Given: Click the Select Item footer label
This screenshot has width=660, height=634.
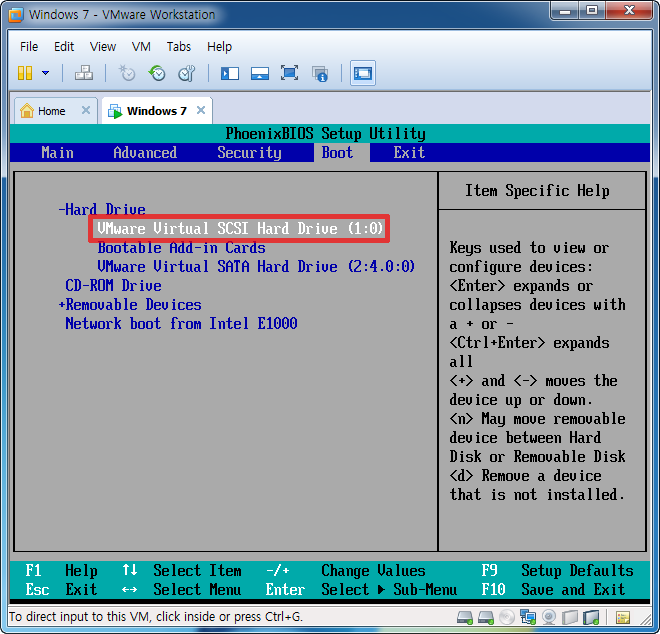Looking at the screenshot, I should 197,570.
